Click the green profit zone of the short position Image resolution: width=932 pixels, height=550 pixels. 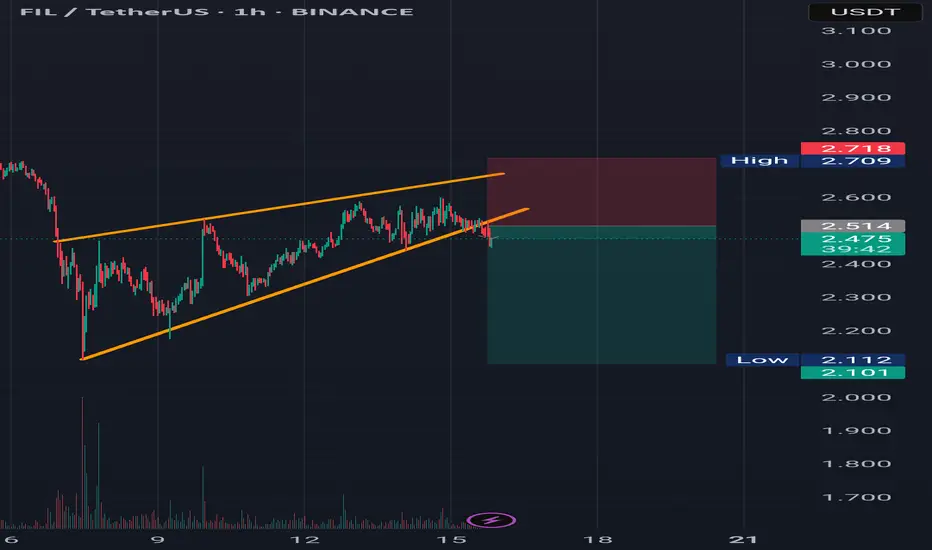(602, 295)
